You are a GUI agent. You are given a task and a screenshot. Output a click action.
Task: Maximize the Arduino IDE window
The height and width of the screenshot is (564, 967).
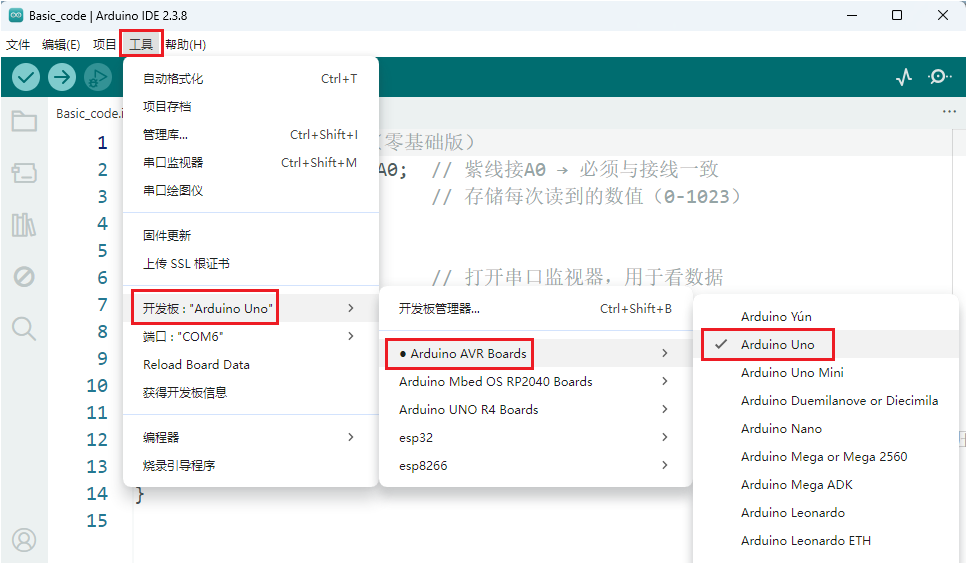point(897,15)
